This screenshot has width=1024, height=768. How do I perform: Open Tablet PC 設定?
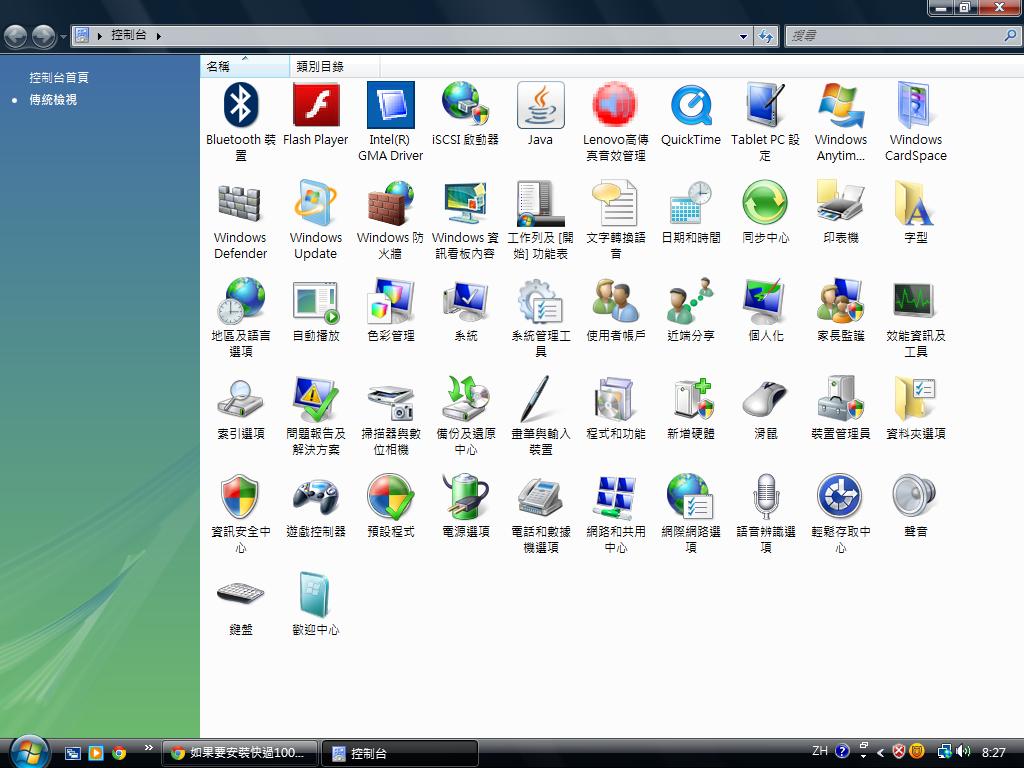(765, 122)
